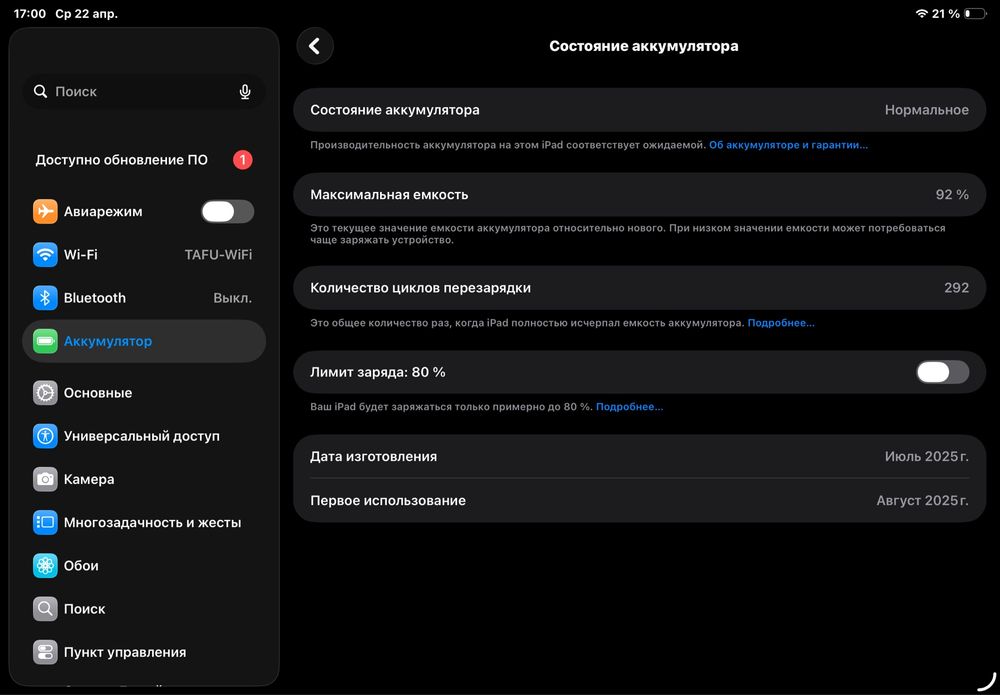Tap the Wallpaper flower icon
Screen dimensions: 1000x695
[x=45, y=566]
